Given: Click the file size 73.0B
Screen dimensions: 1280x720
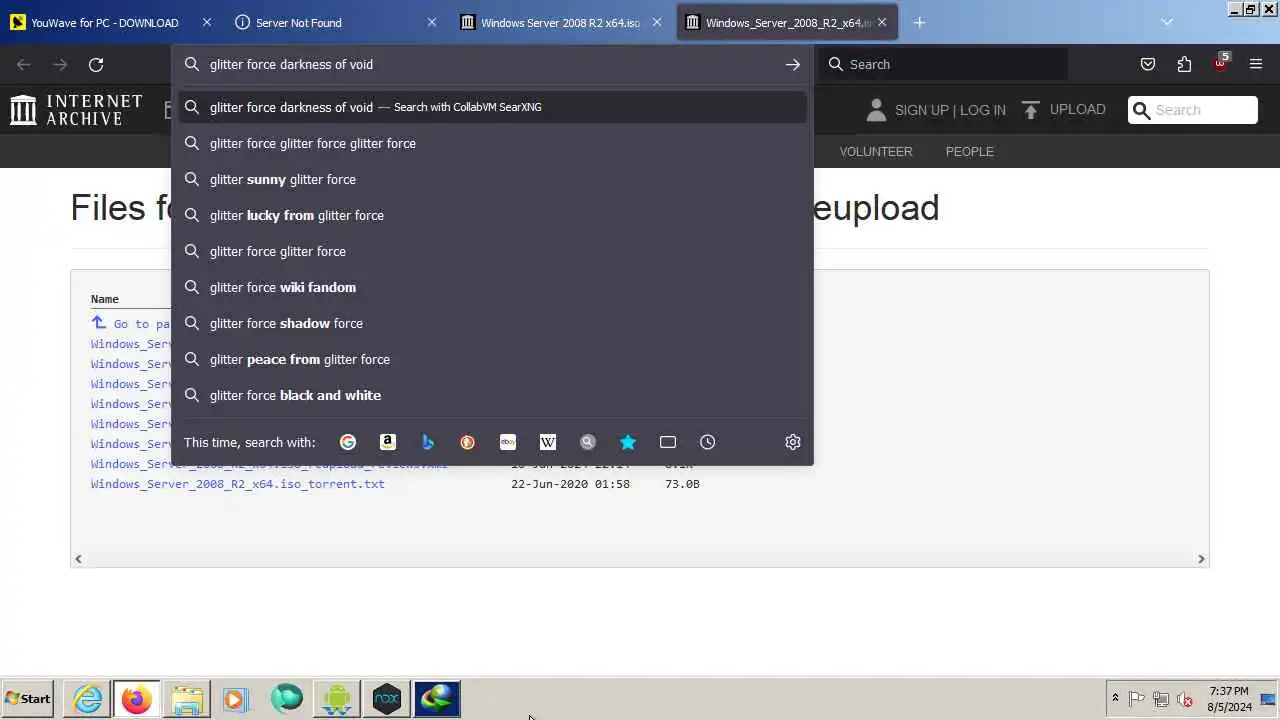Looking at the screenshot, I should click(682, 484).
